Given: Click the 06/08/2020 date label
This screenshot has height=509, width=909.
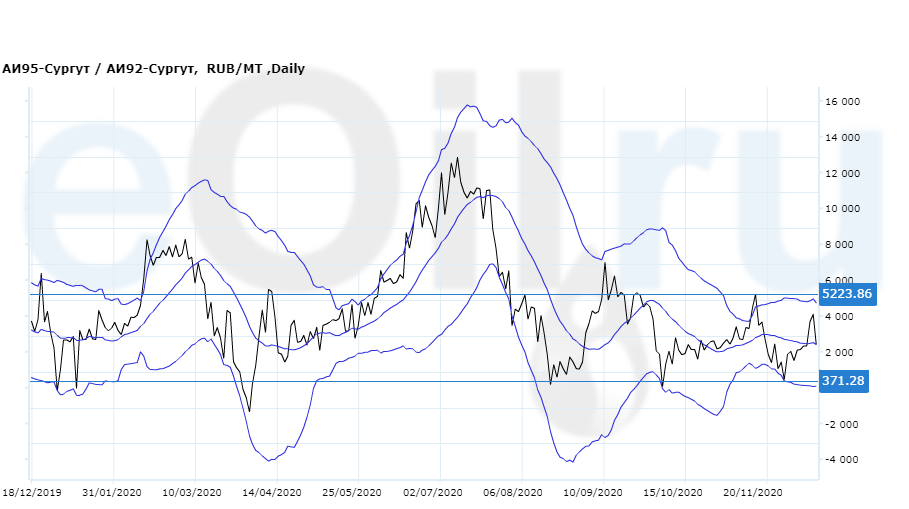Looking at the screenshot, I should pos(512,493).
